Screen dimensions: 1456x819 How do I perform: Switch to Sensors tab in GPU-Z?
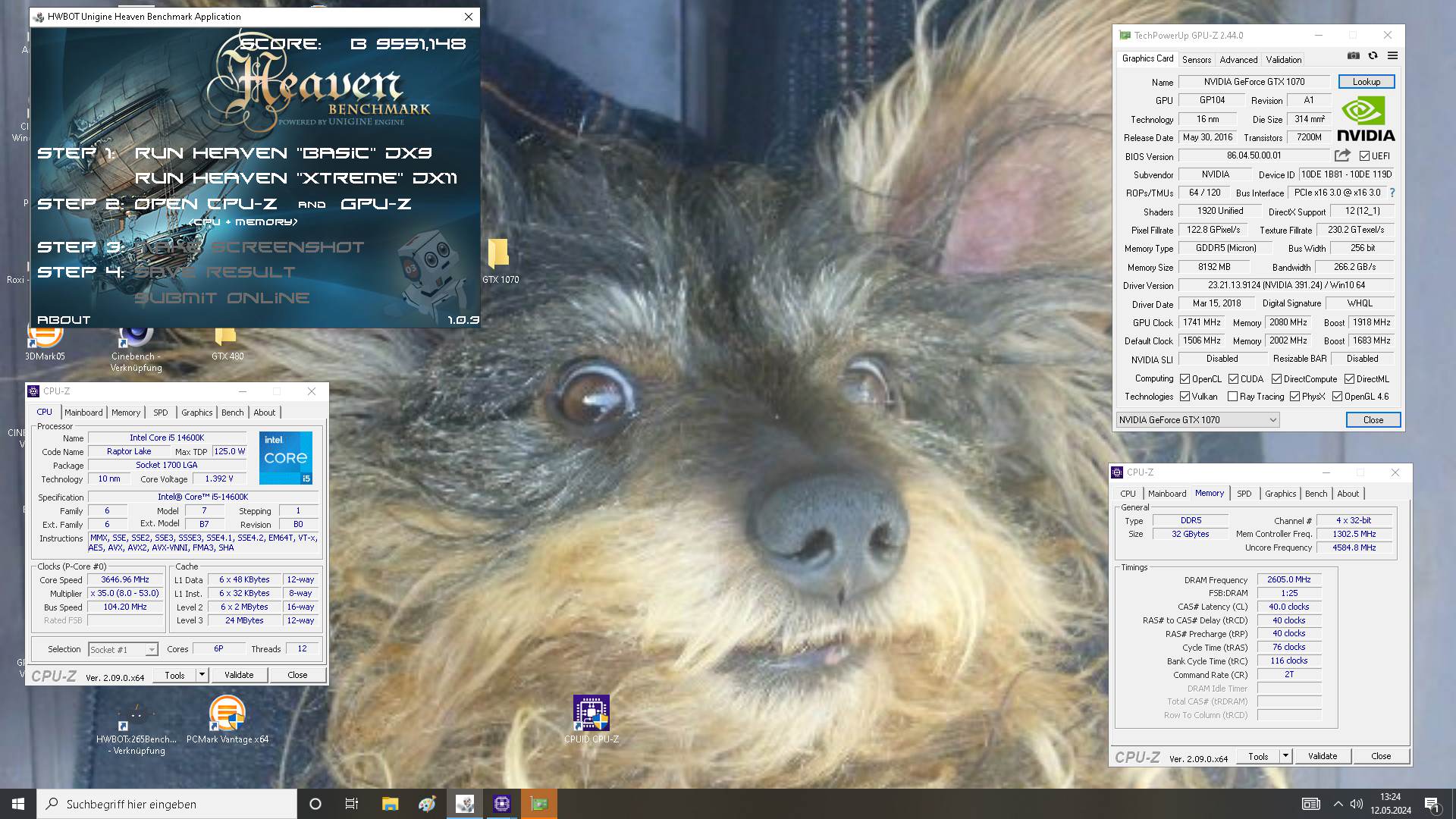(x=1197, y=59)
